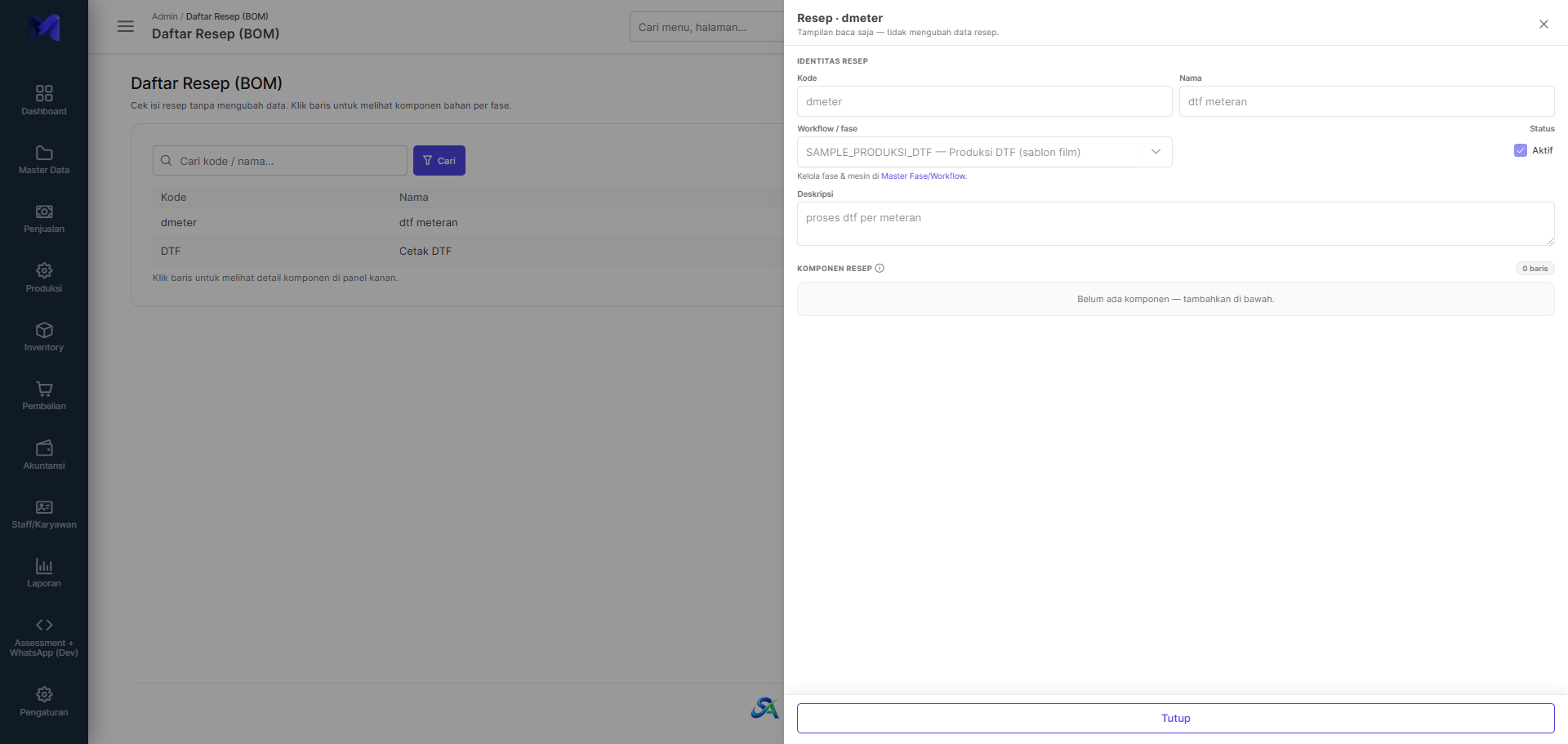Click the info icon beside Komponen Resep
Viewport: 1568px width, 744px height.
[880, 268]
